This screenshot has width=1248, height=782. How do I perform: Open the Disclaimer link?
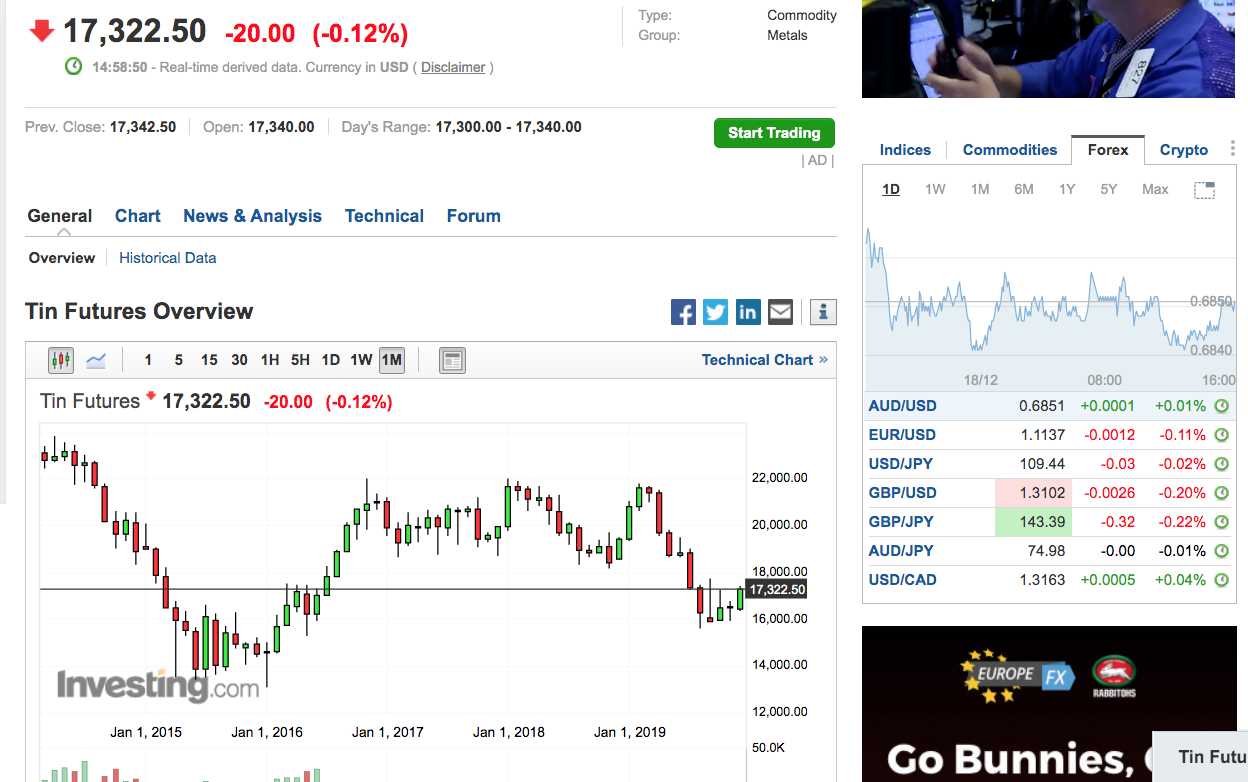(453, 67)
